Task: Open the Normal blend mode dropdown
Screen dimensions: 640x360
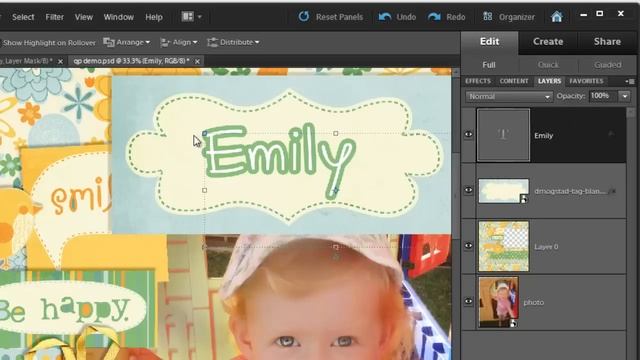Action: 509,96
